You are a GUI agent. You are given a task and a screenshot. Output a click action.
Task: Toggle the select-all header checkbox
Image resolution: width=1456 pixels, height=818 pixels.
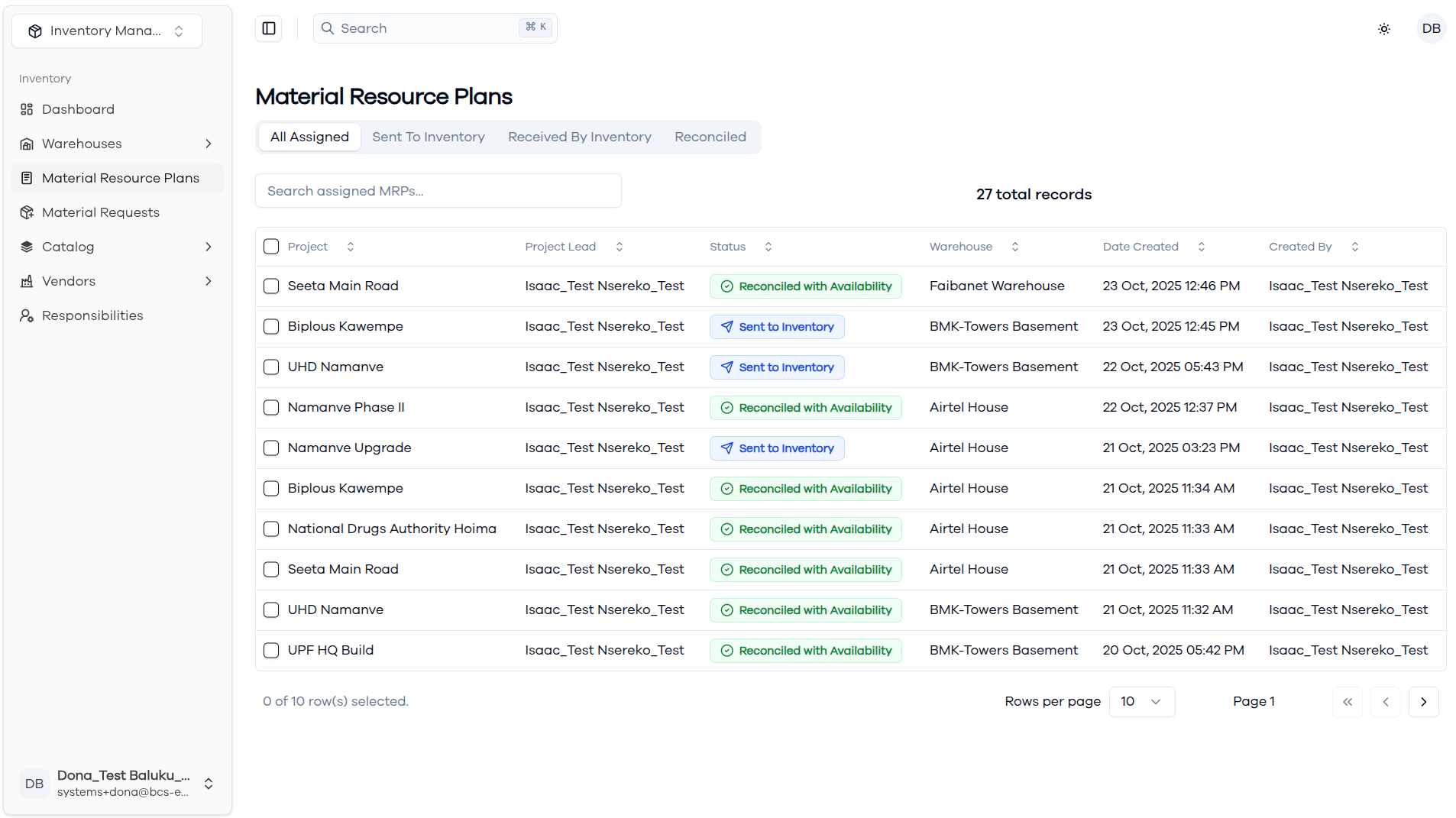click(x=271, y=247)
